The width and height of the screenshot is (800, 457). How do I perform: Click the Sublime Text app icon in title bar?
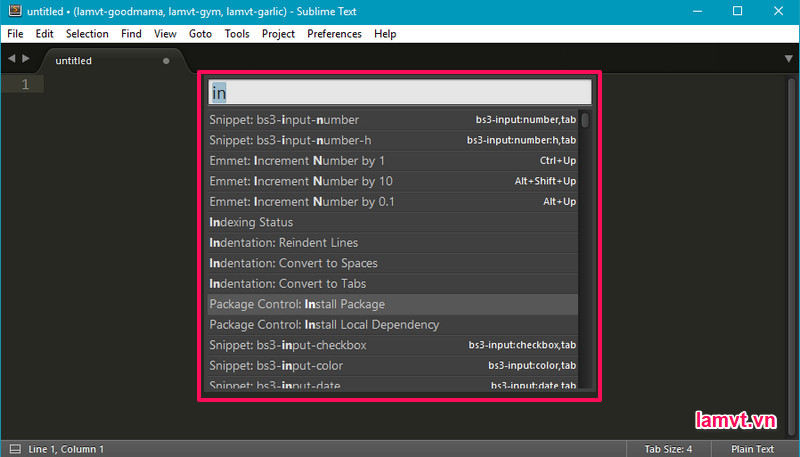[15, 11]
